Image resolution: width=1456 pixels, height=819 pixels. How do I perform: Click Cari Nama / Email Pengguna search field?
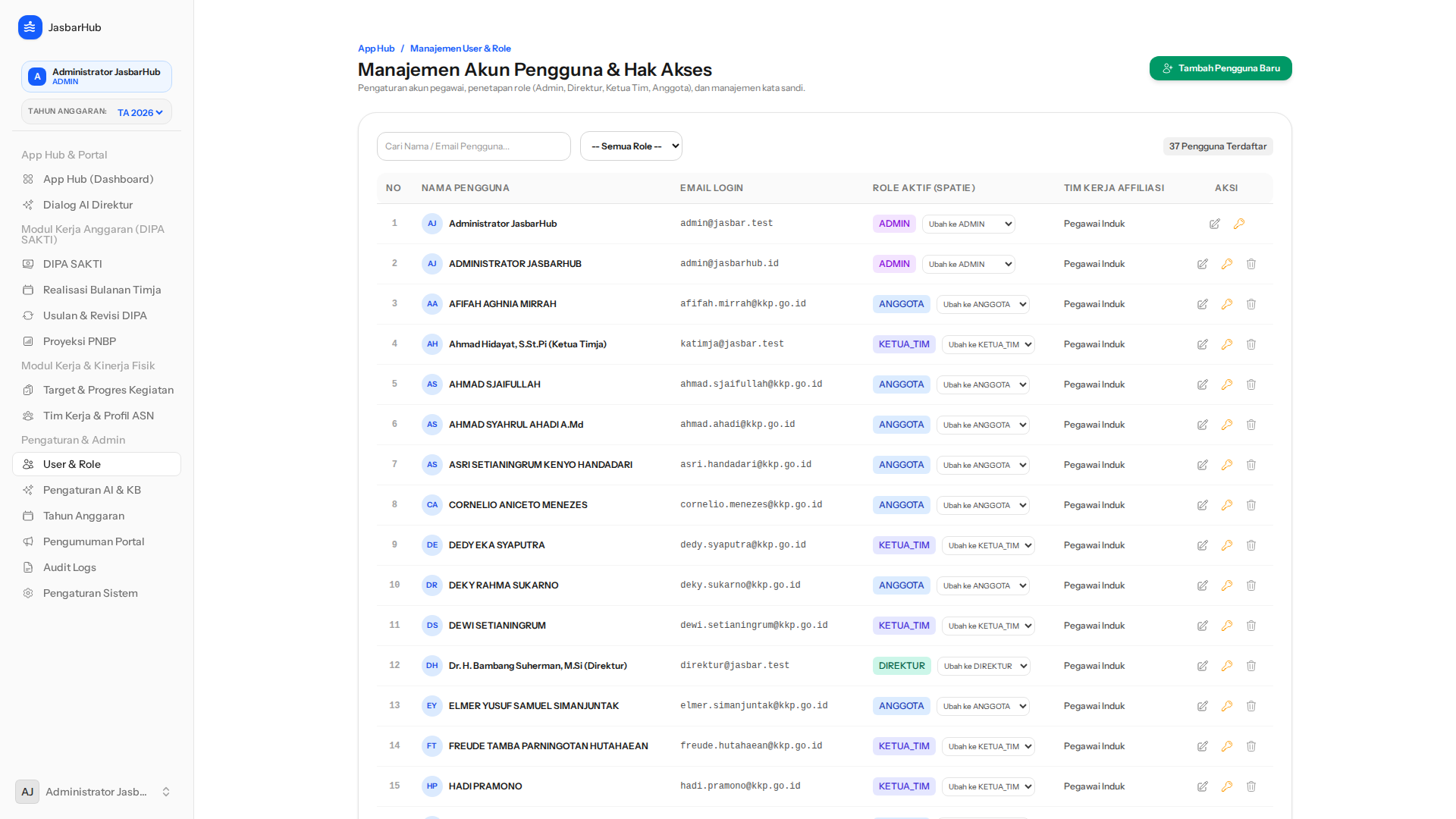click(473, 146)
